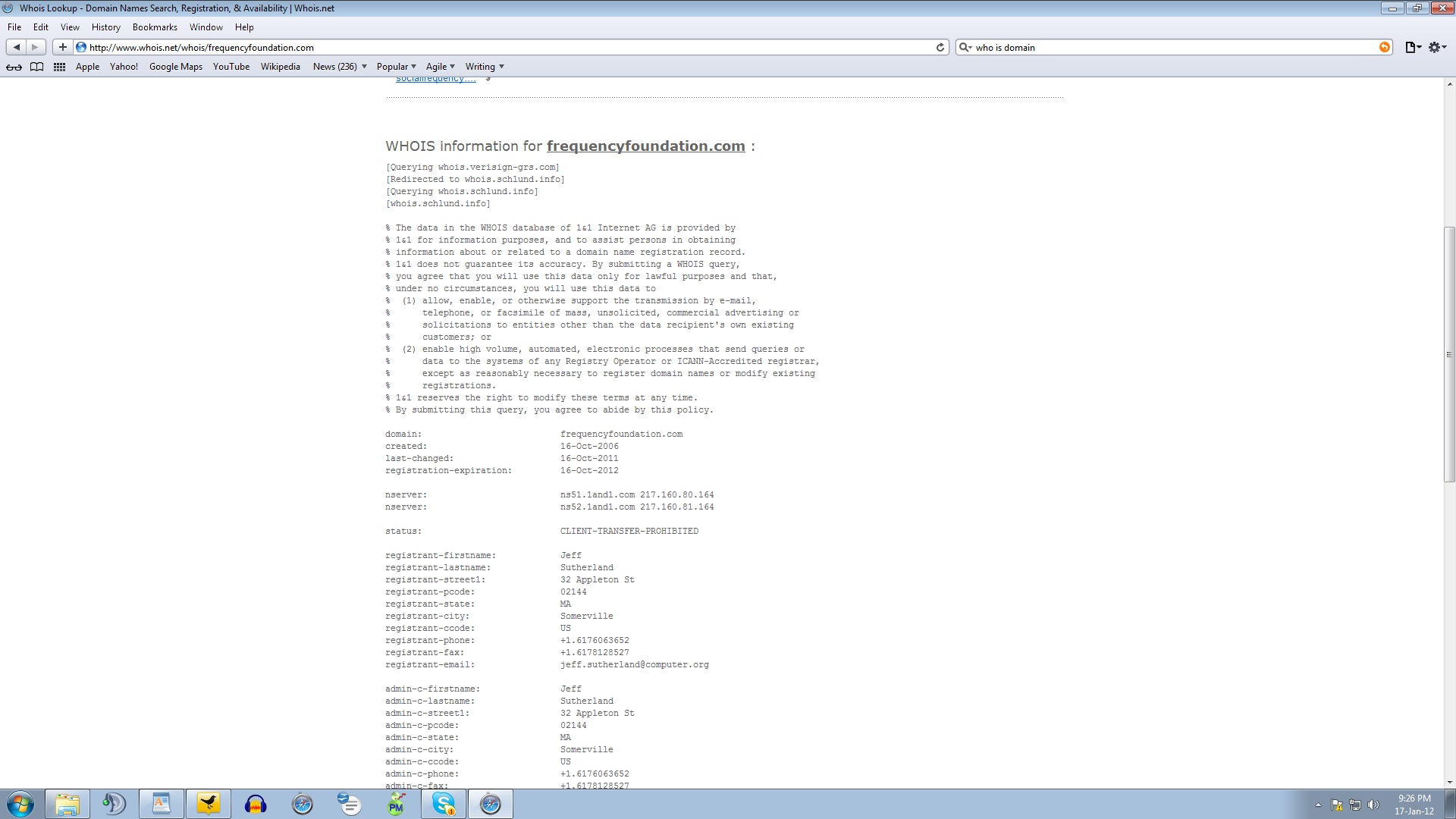
Task: Open the Wikipedia bookmark
Action: click(280, 67)
